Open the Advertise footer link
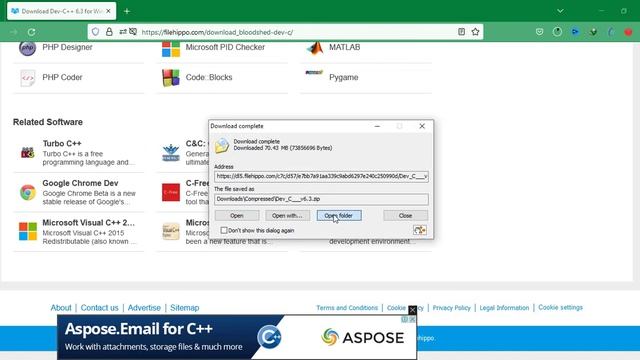 (144, 308)
